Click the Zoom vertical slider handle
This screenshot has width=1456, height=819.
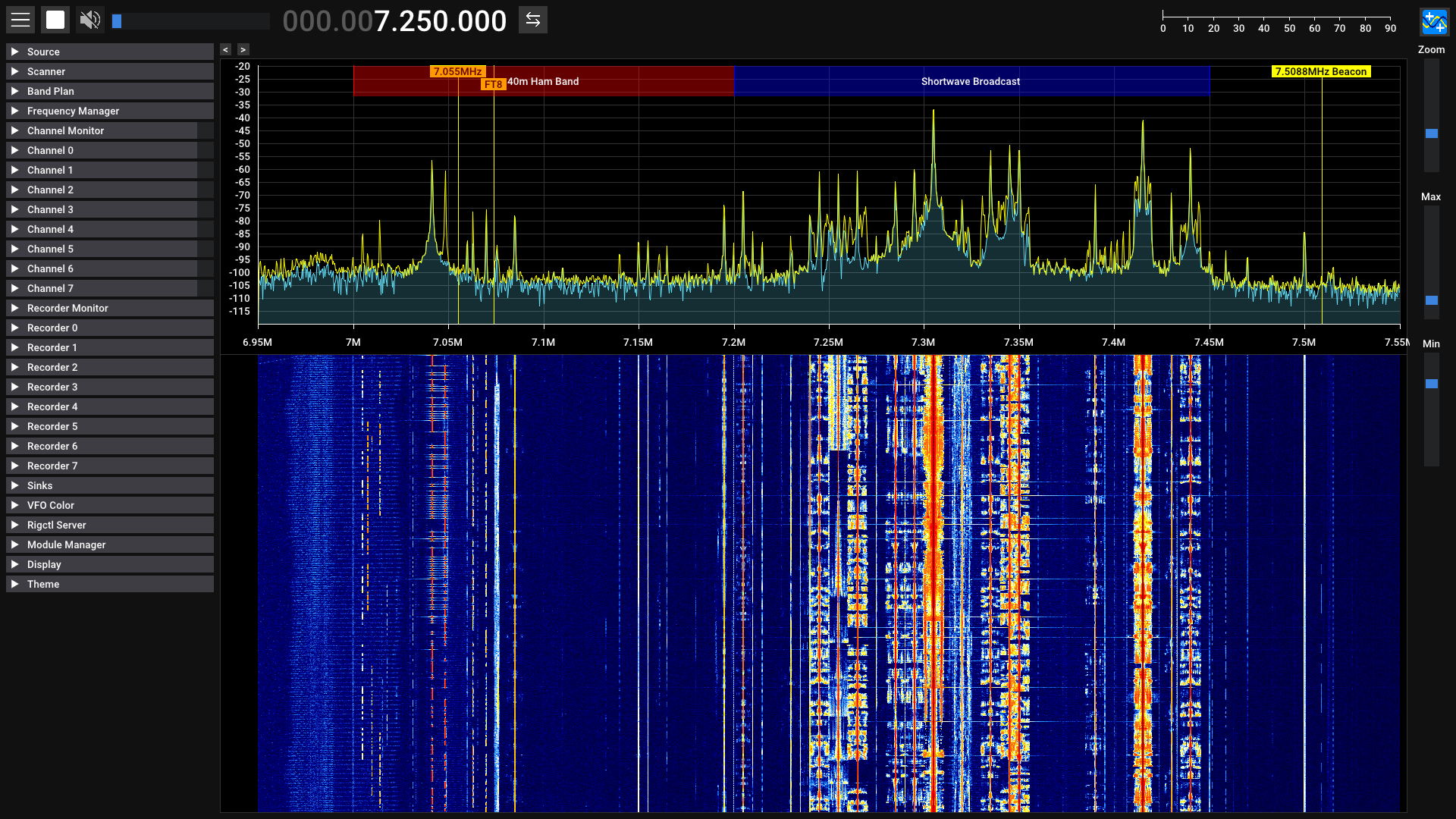[1431, 133]
